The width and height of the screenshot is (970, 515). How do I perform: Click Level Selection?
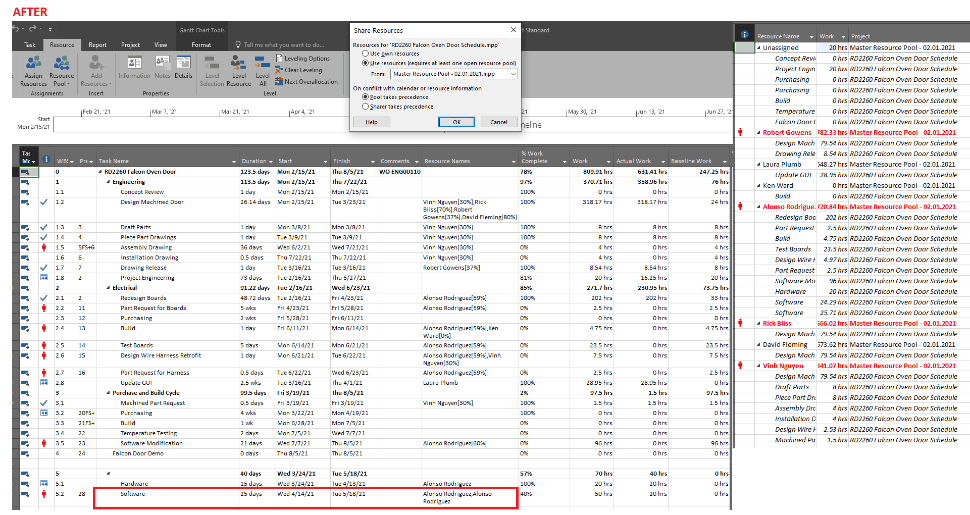[212, 71]
